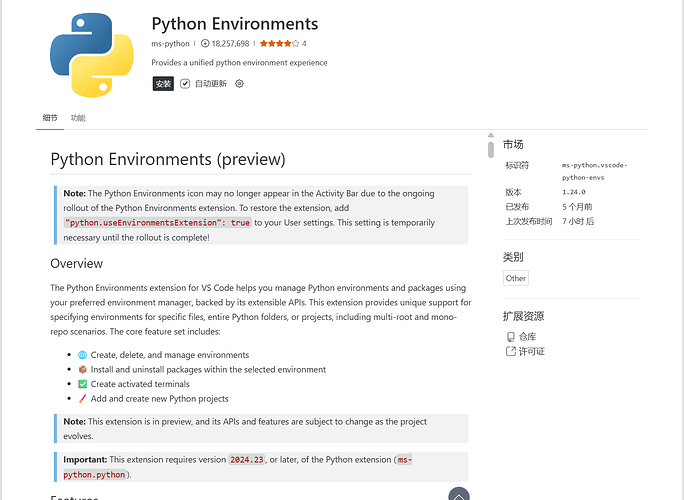Open the ms-python publisher link

[x=170, y=43]
